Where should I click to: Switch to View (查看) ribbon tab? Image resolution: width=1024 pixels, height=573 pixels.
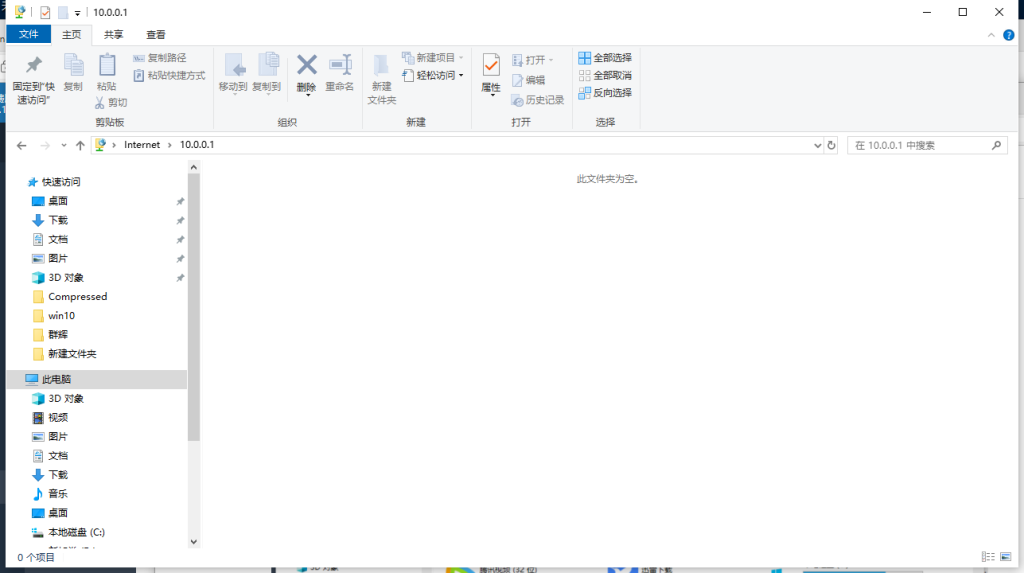click(x=155, y=35)
